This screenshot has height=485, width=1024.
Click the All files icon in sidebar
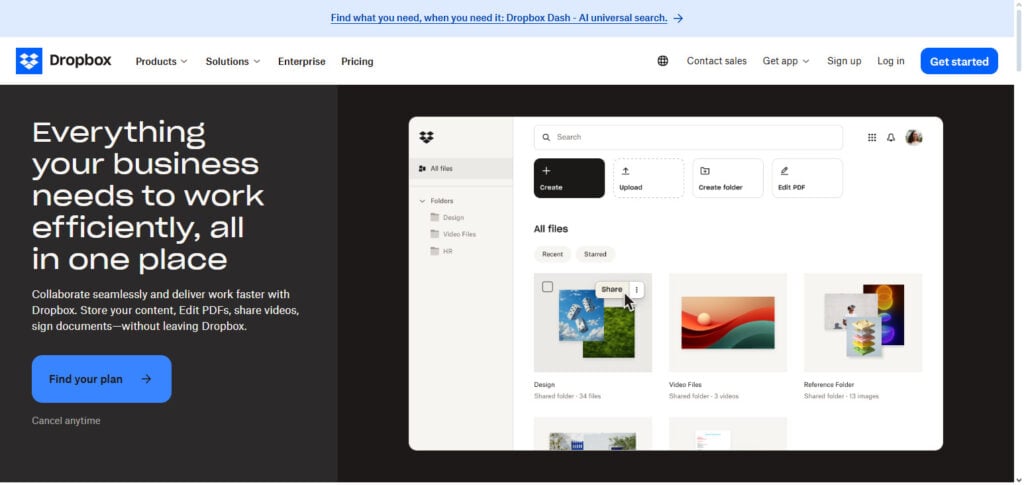[422, 168]
